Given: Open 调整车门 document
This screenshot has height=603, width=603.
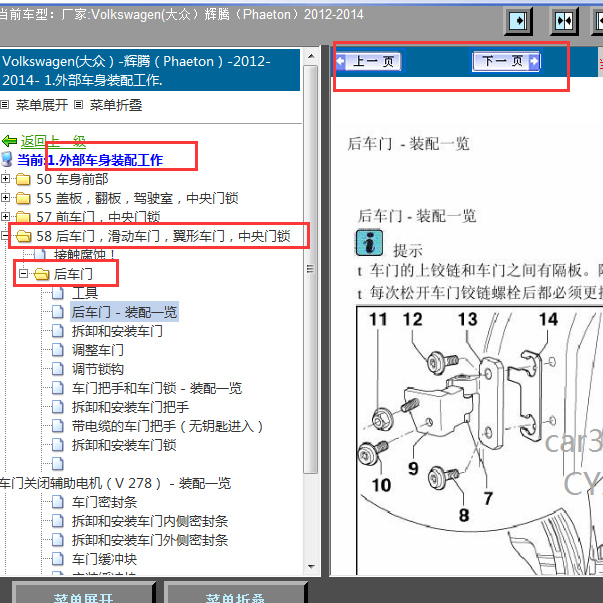Looking at the screenshot, I should [98, 350].
